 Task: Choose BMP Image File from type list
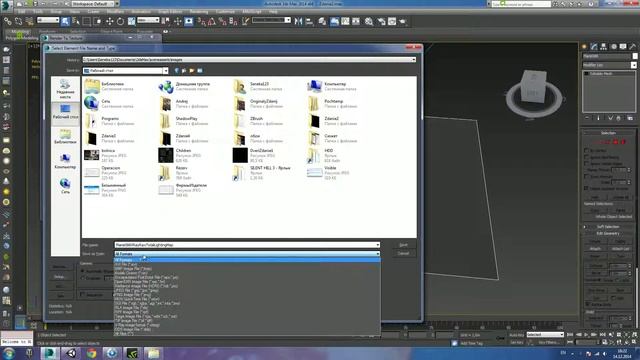(133, 269)
